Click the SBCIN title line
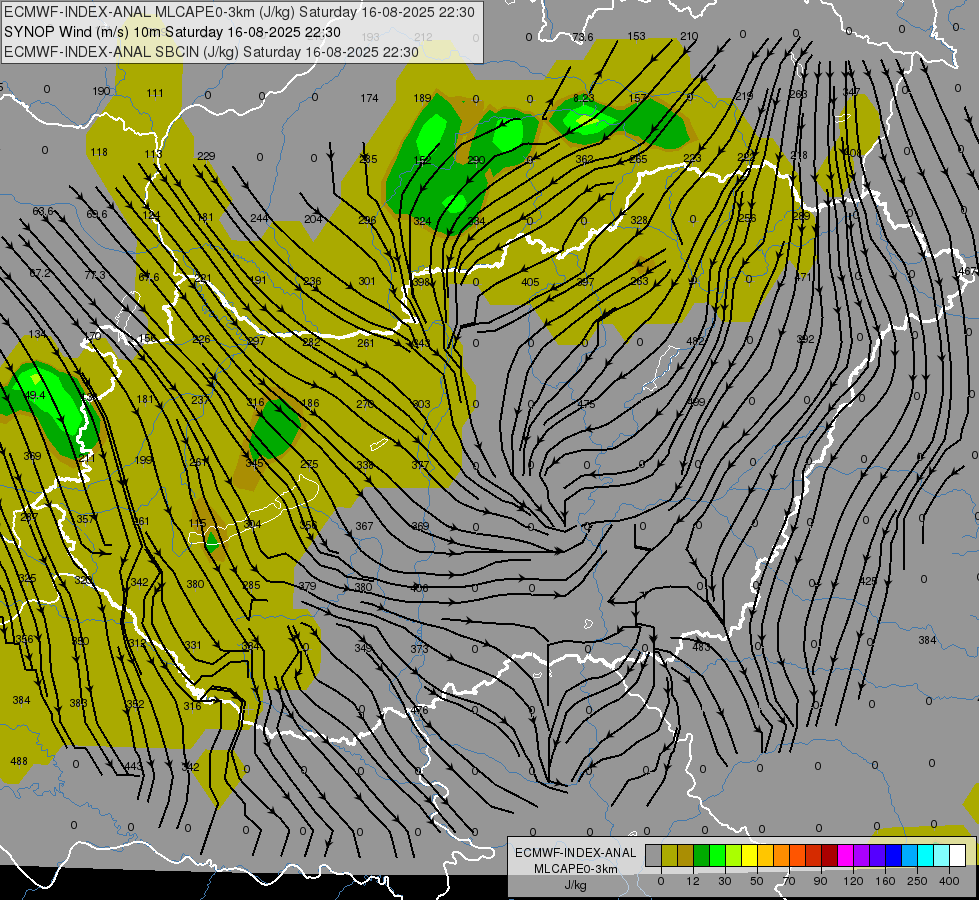Image resolution: width=979 pixels, height=900 pixels. tap(211, 52)
